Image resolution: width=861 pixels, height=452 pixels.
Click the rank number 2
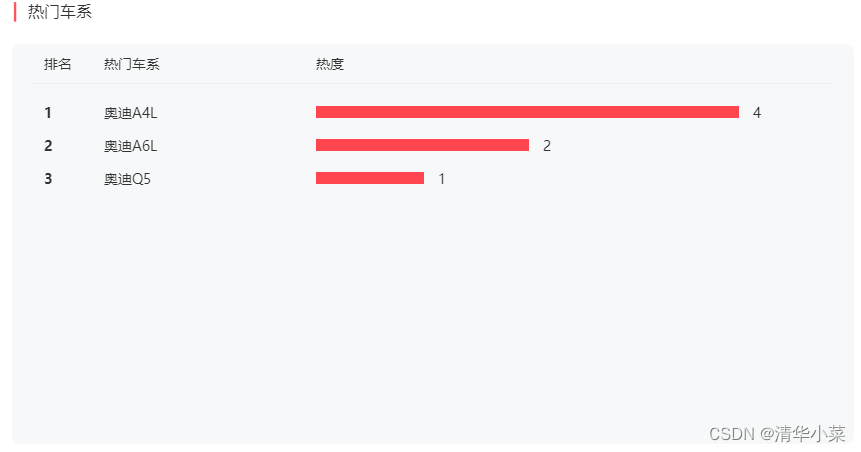point(48,146)
